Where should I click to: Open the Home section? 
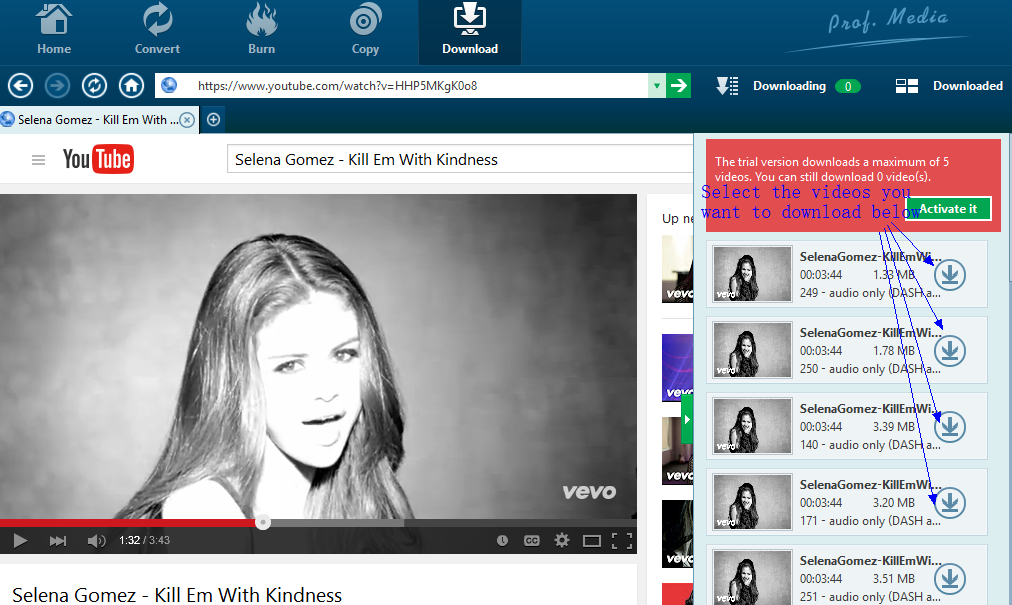click(x=54, y=30)
